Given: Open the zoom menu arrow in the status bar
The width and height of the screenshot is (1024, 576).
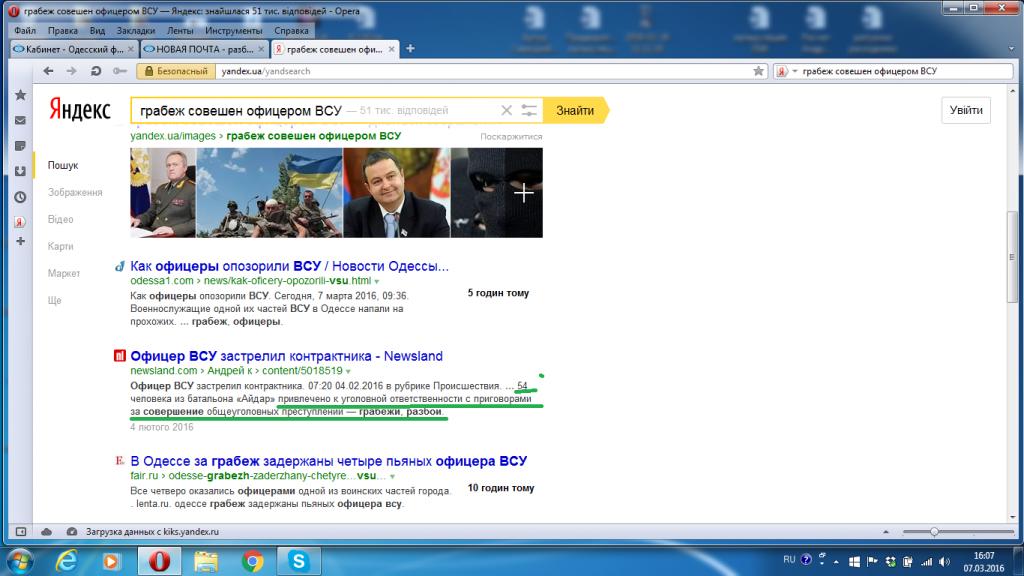Looking at the screenshot, I should point(886,532).
